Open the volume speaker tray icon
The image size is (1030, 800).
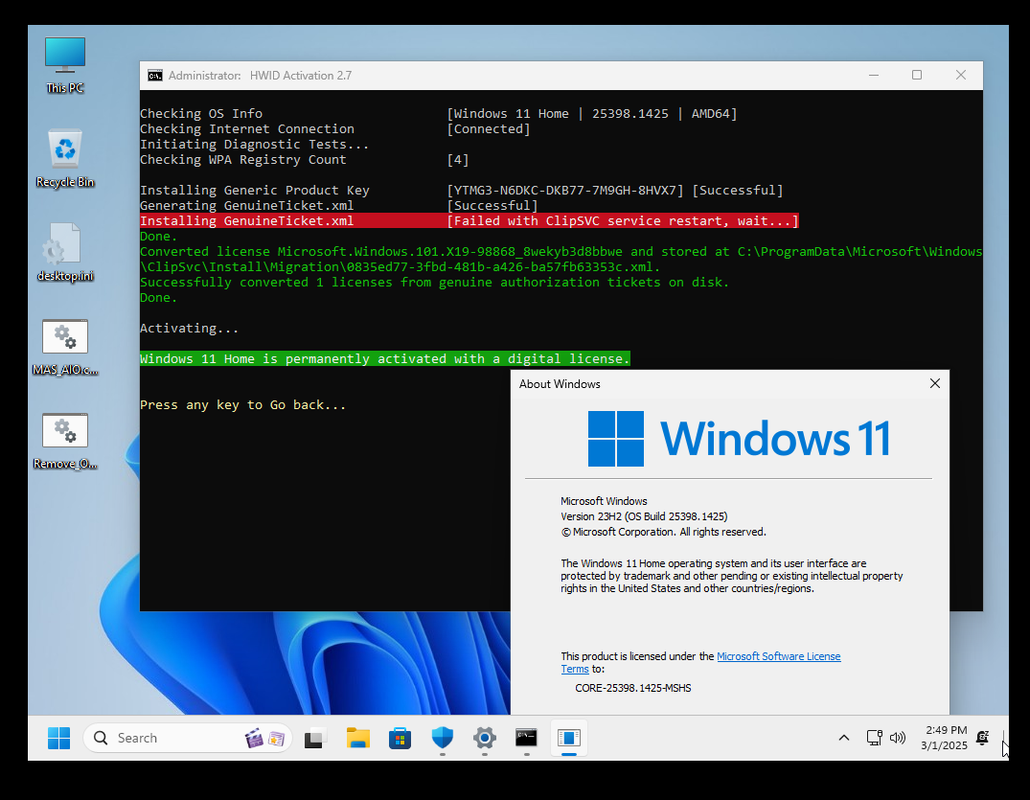point(897,738)
